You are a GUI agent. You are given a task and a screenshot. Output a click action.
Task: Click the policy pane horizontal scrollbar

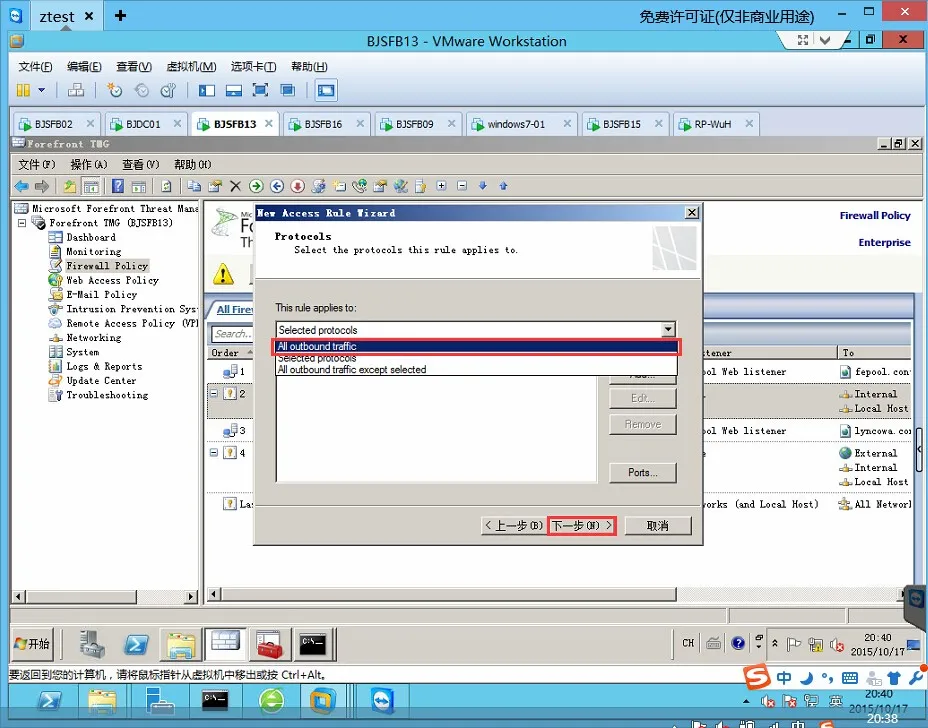pyautogui.click(x=450, y=594)
